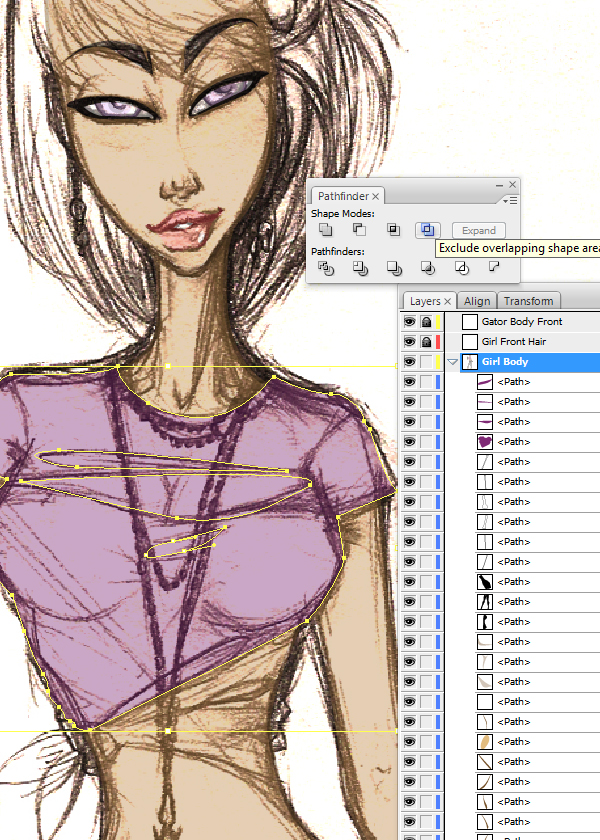Image resolution: width=600 pixels, height=840 pixels.
Task: Open the Pathfinder panel flyout menu
Action: pos(510,200)
